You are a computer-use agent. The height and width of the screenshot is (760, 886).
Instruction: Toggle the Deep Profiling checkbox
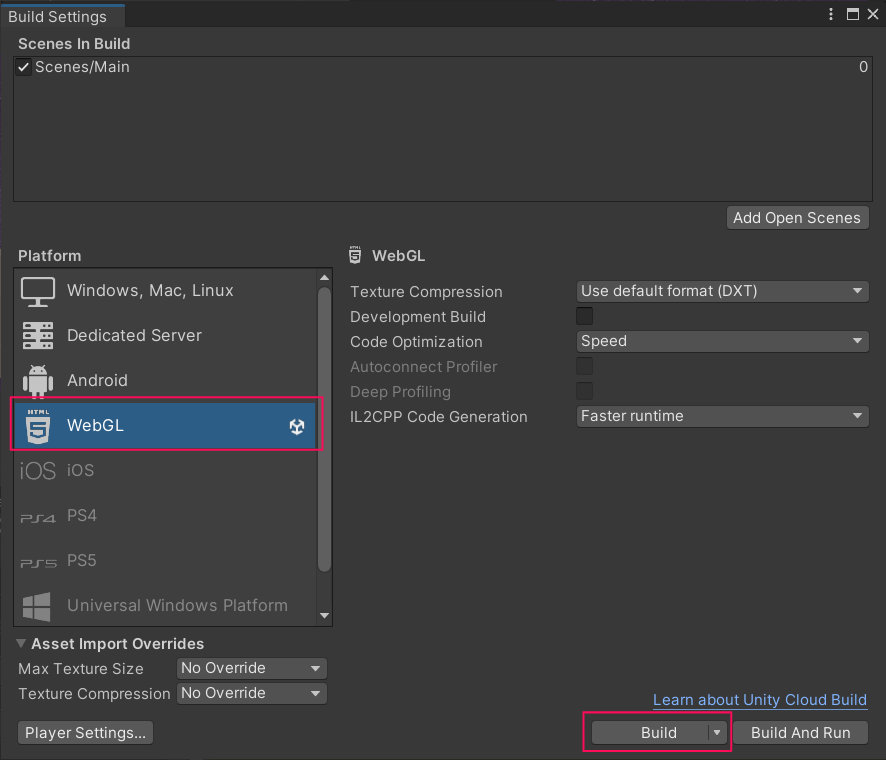click(x=585, y=391)
